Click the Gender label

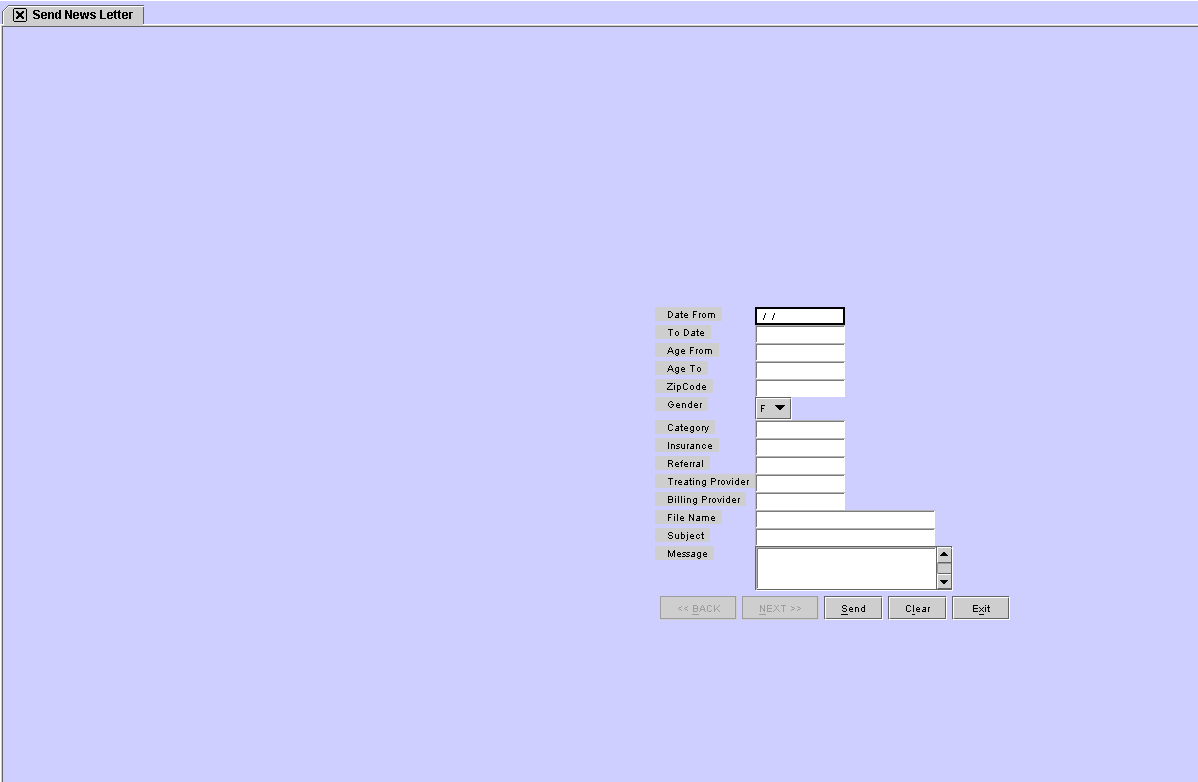[682, 405]
